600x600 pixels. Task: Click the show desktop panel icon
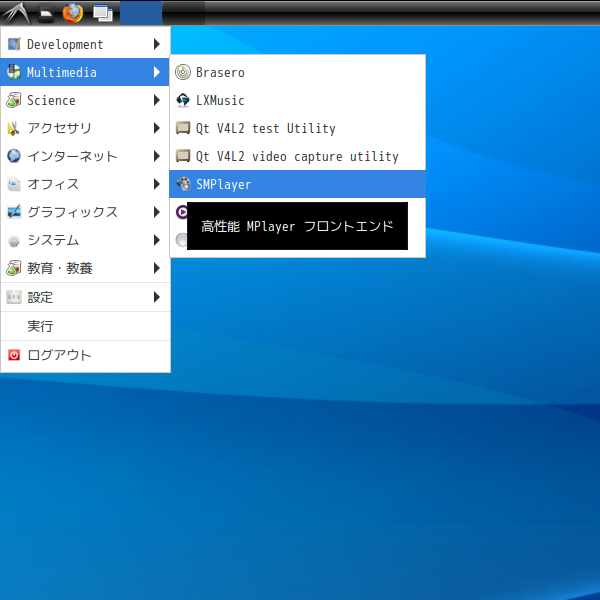[103, 14]
